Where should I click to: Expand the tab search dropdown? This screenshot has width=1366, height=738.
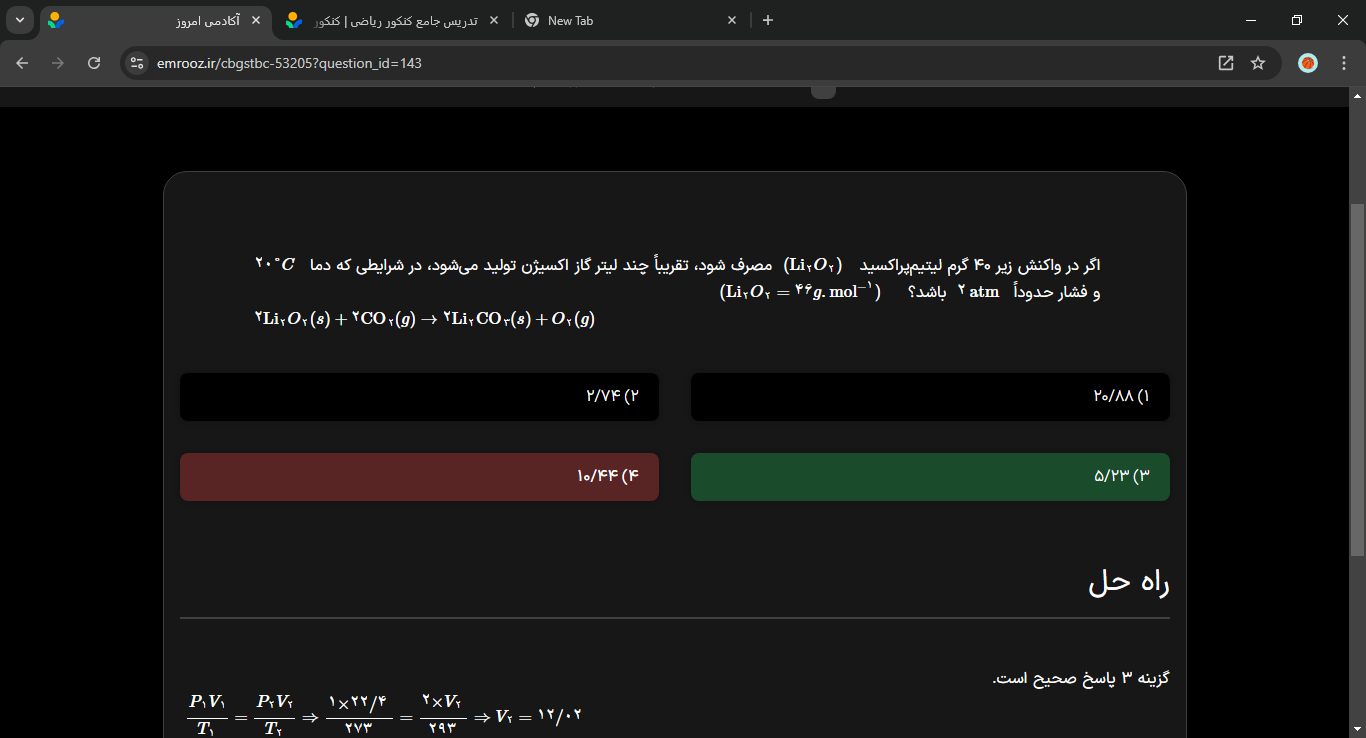coord(20,20)
